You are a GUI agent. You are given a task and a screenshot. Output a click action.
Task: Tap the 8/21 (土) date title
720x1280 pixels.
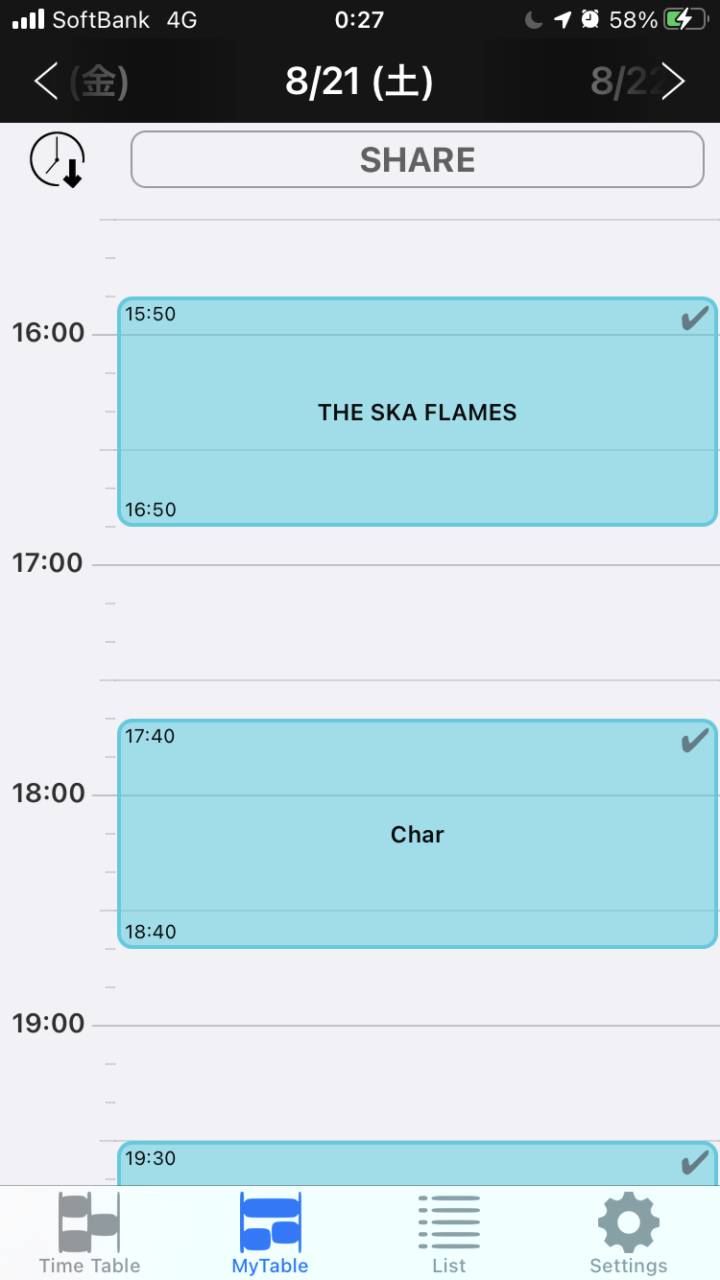(x=359, y=82)
